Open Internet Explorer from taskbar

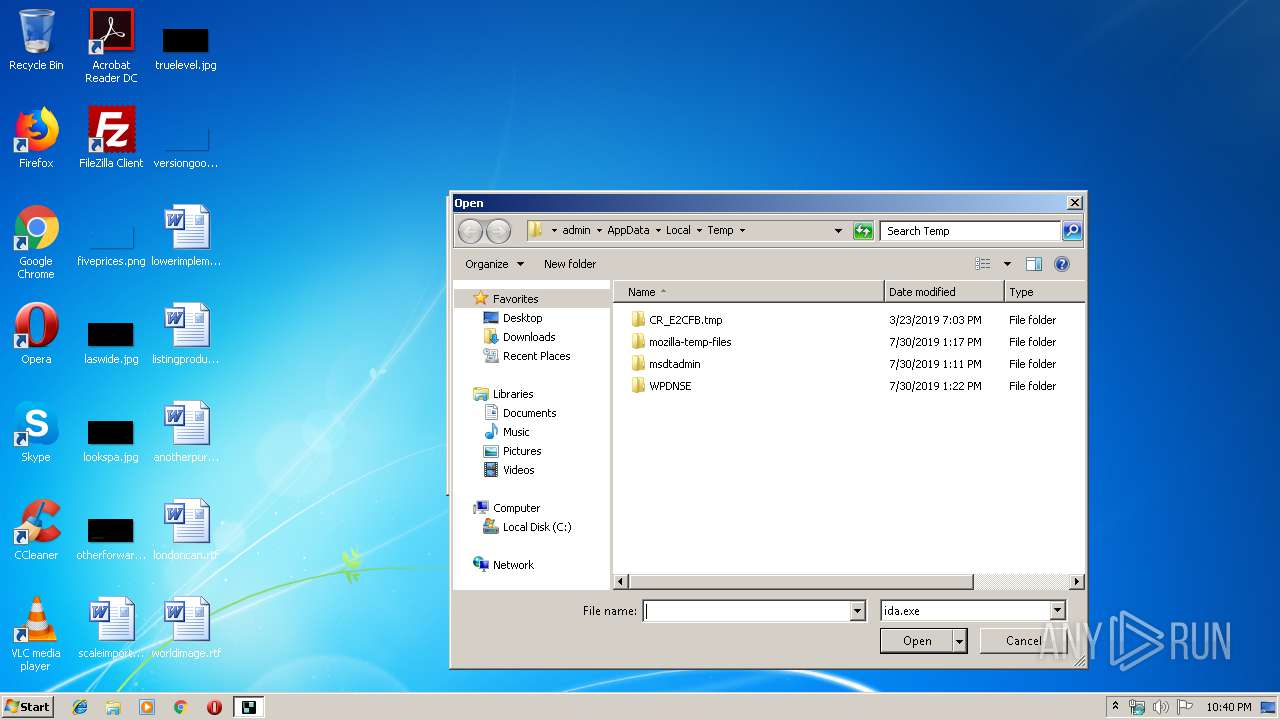click(80, 707)
